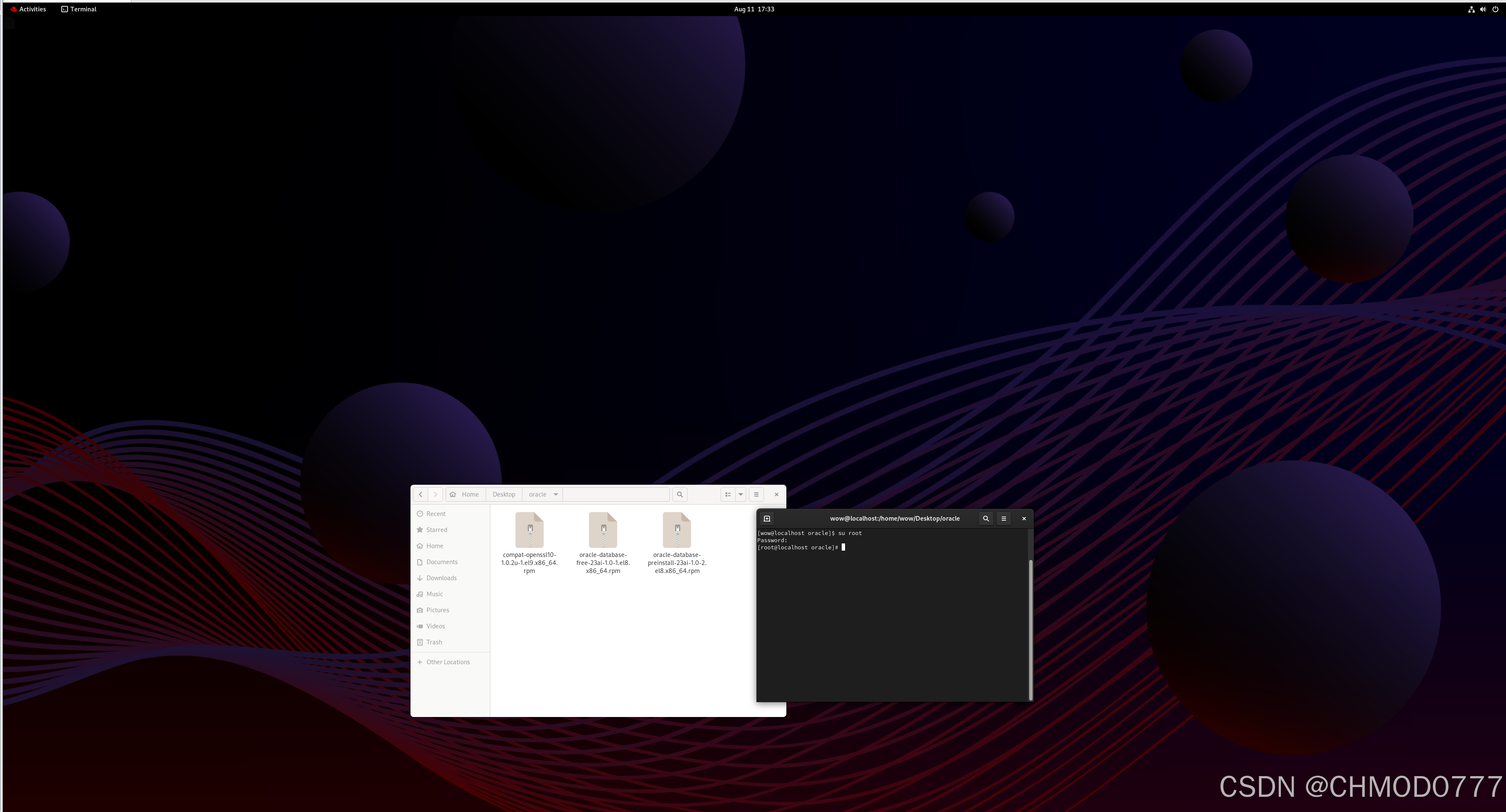Expand Other Locations in the sidebar

click(x=447, y=663)
